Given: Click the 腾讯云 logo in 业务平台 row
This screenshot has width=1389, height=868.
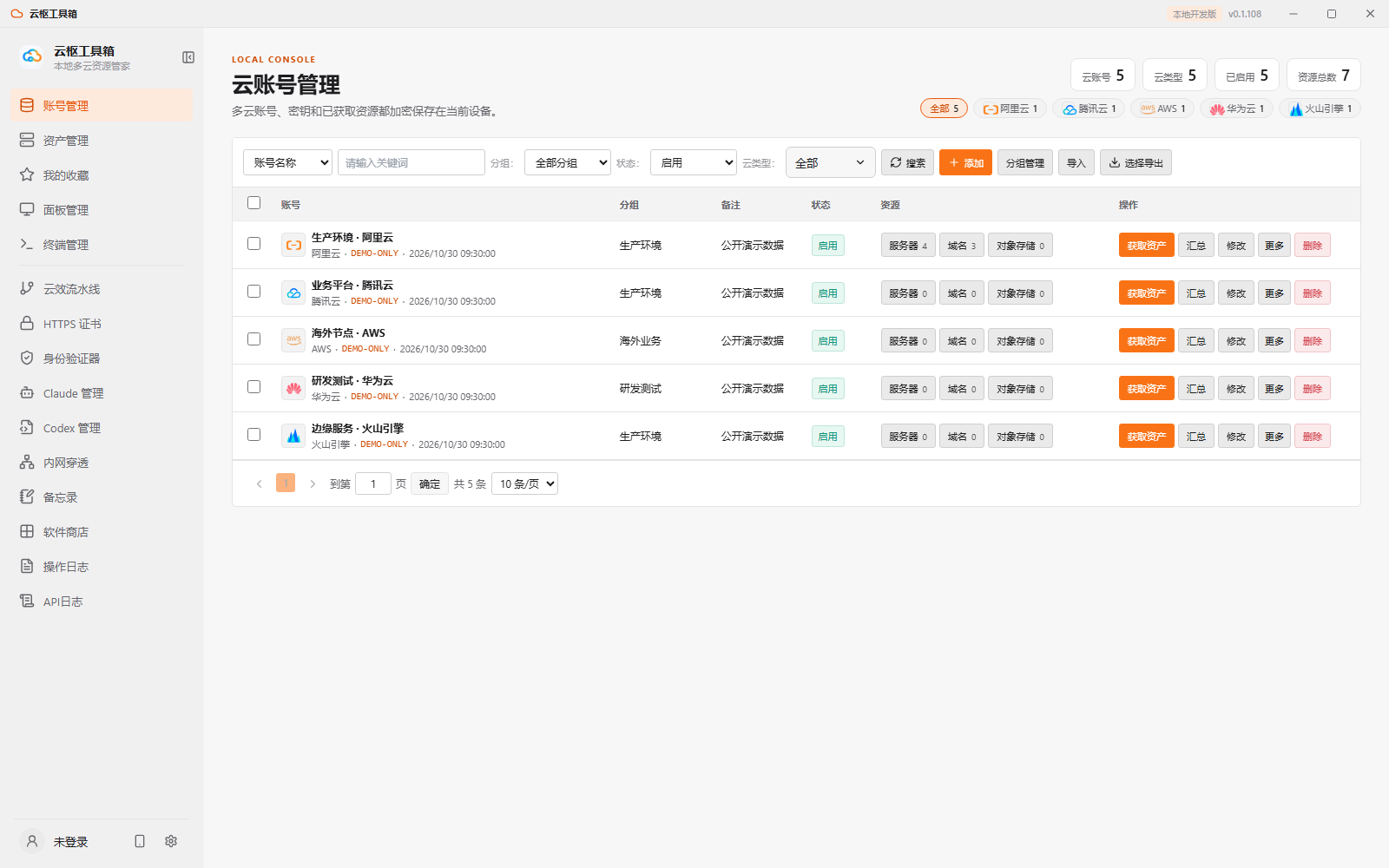Looking at the screenshot, I should [293, 293].
